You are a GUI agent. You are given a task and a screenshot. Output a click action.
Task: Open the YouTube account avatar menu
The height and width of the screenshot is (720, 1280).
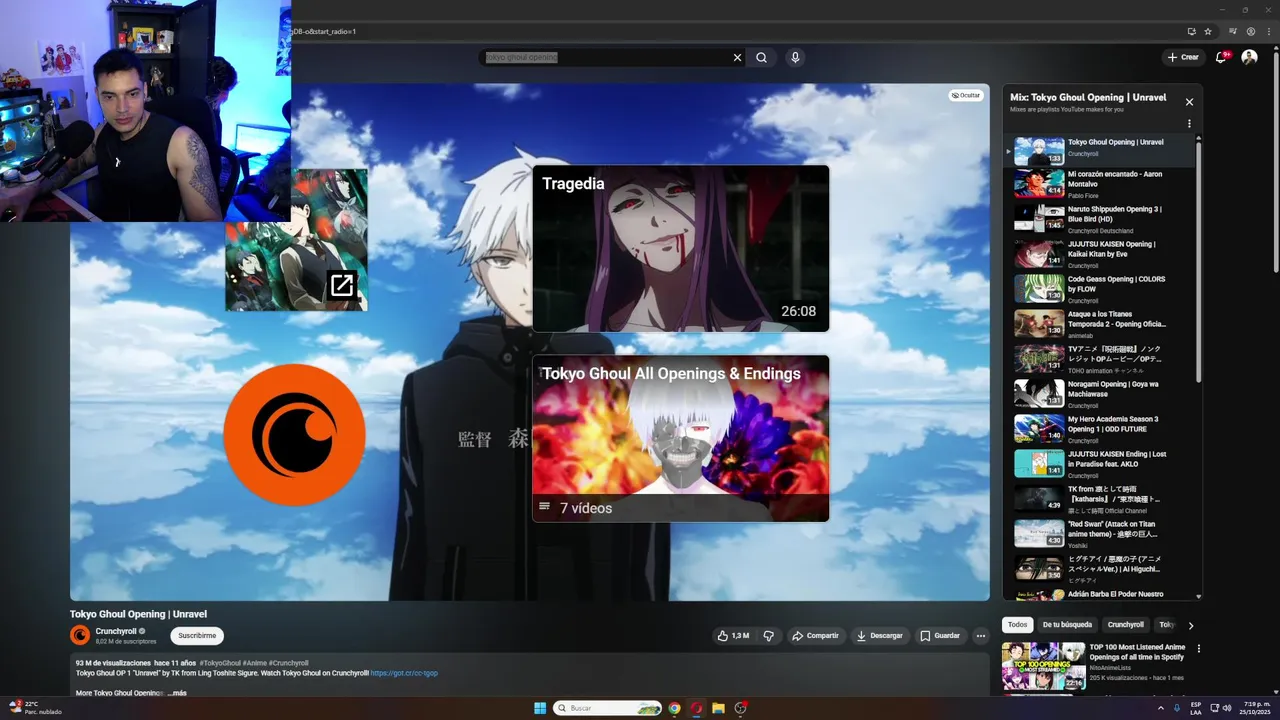1249,57
